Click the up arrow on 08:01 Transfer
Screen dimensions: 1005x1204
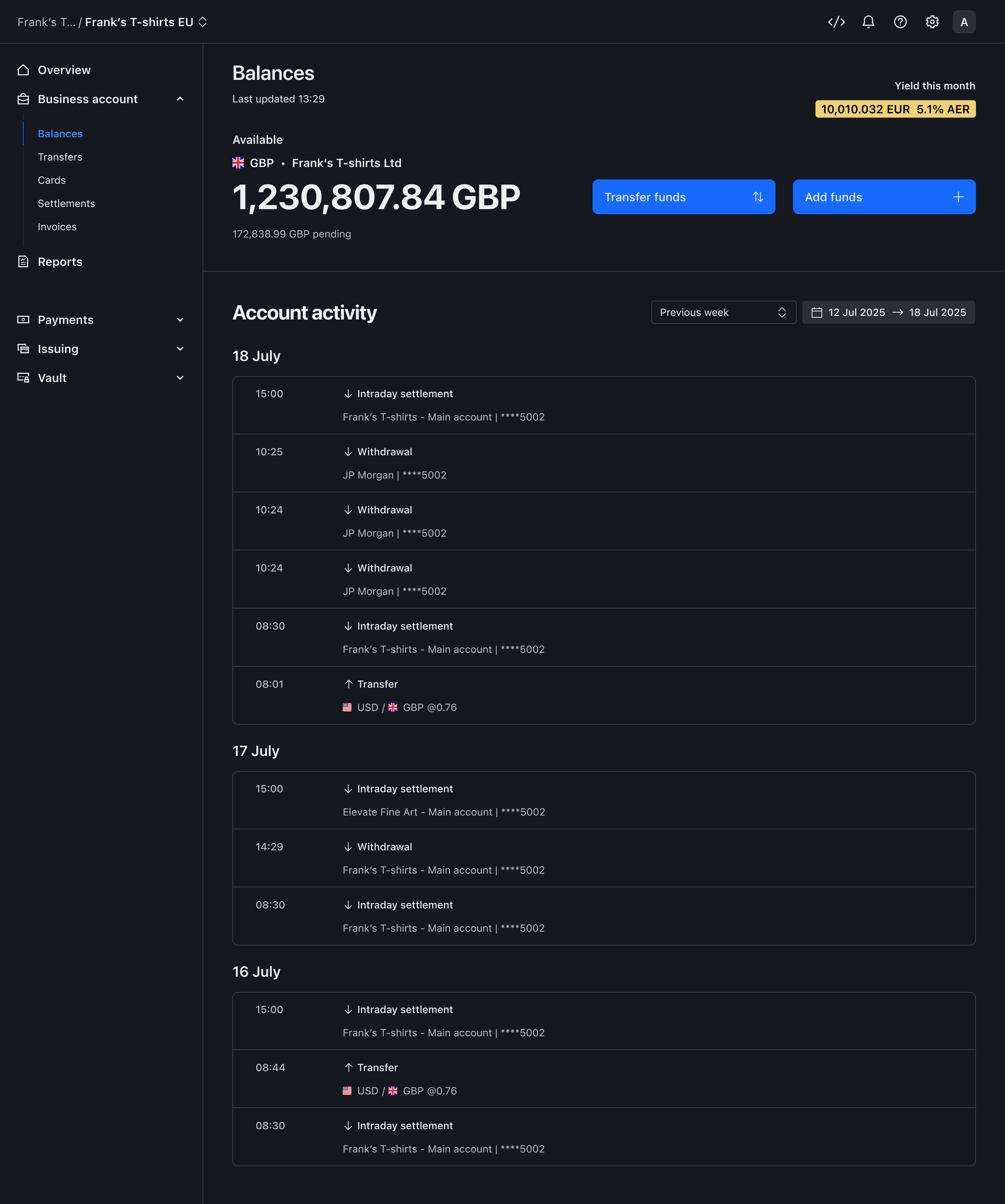point(348,684)
